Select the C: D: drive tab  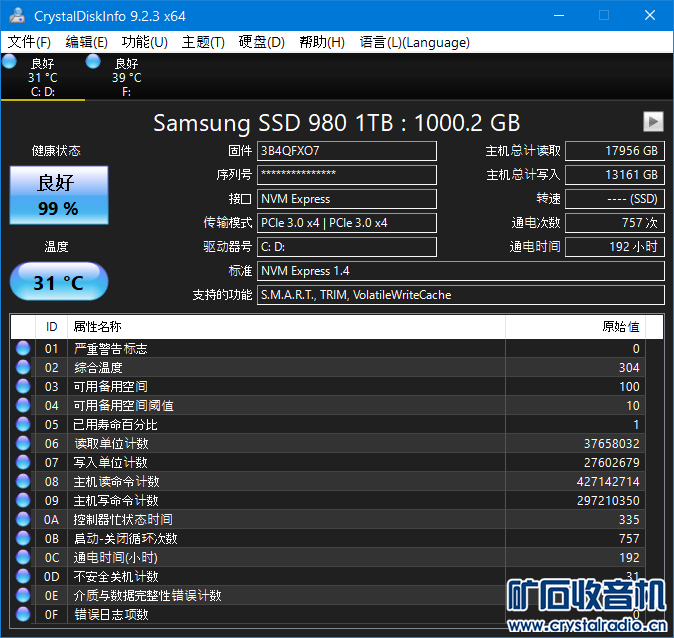pos(43,77)
